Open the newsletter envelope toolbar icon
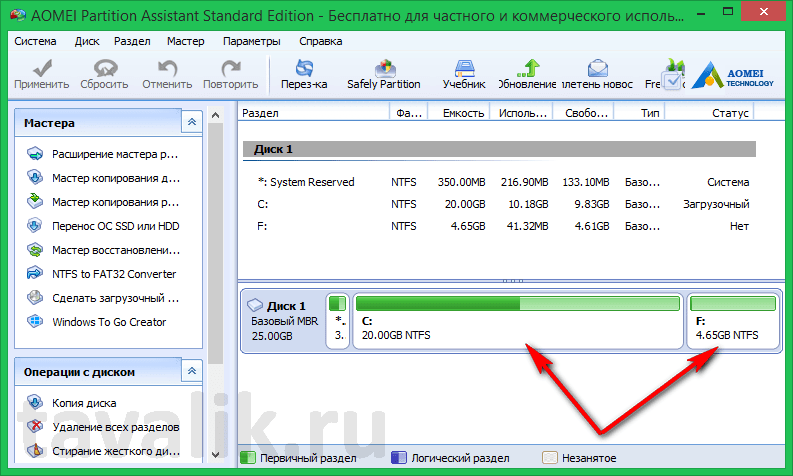This screenshot has width=793, height=476. [x=598, y=68]
